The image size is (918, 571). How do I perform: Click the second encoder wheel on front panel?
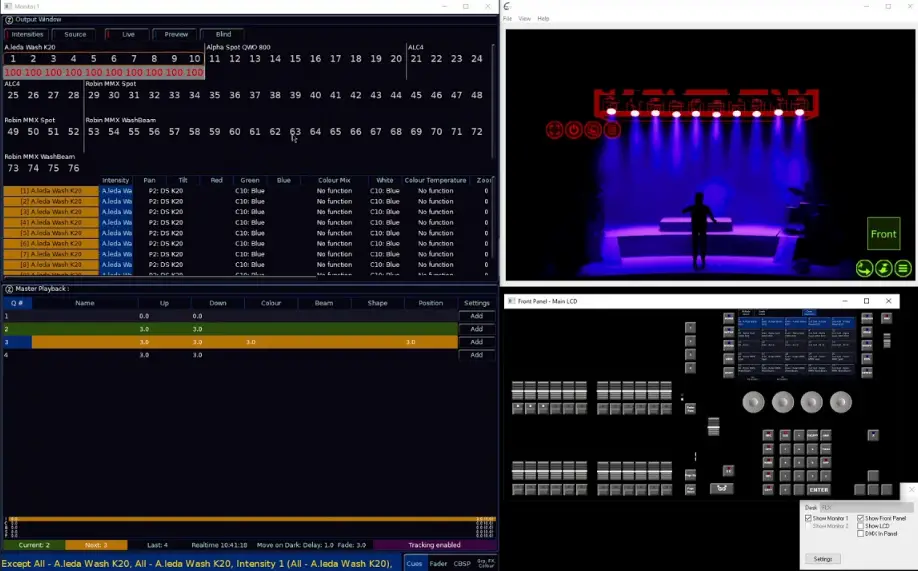pos(783,402)
